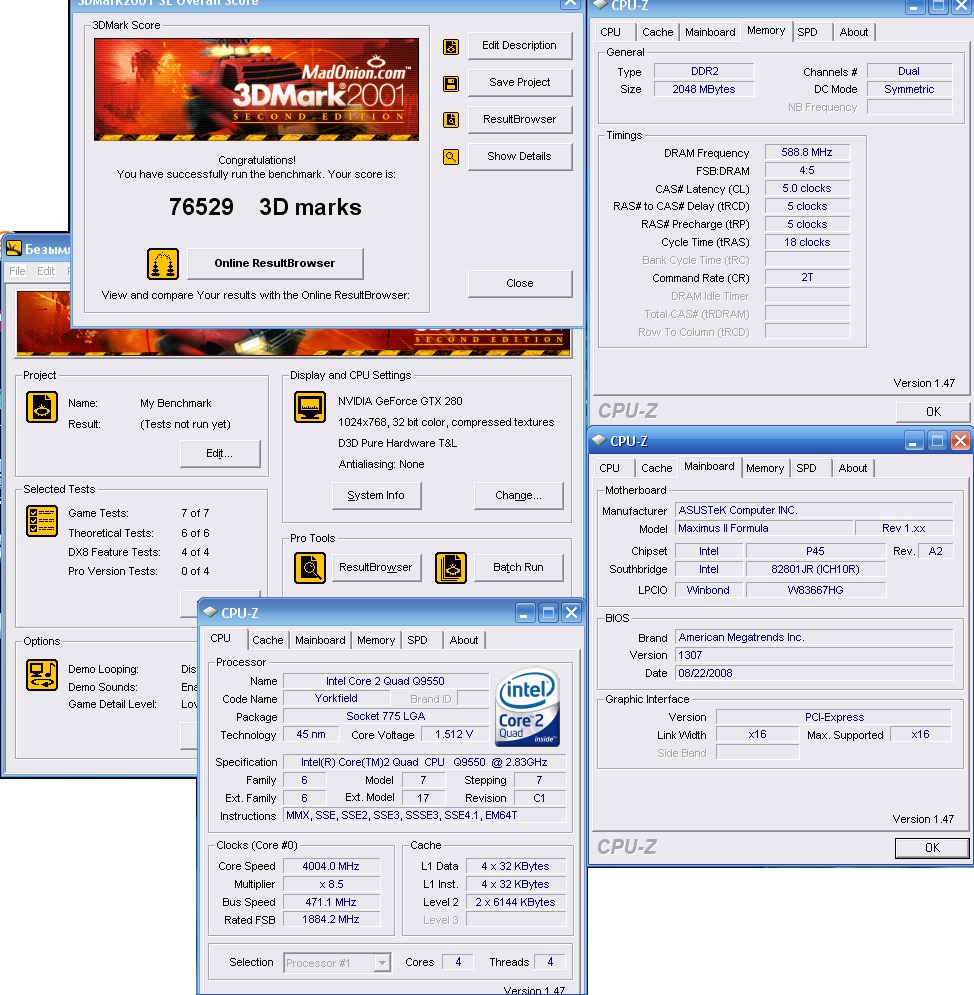This screenshot has width=974, height=995.
Task: Click the Save Project floppy icon
Action: (x=451, y=83)
